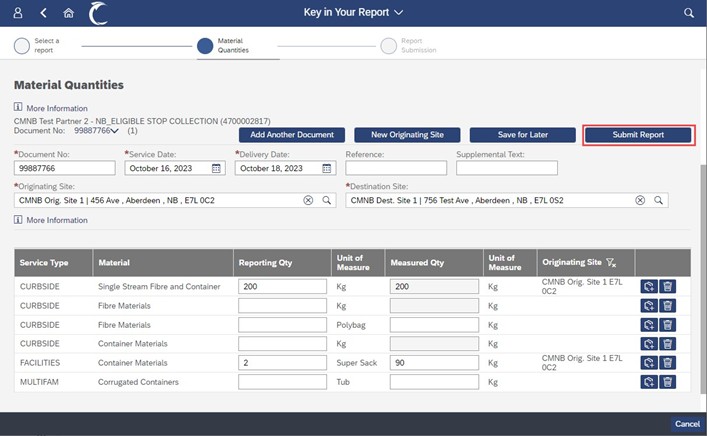Click the Submit Report button

(638, 135)
